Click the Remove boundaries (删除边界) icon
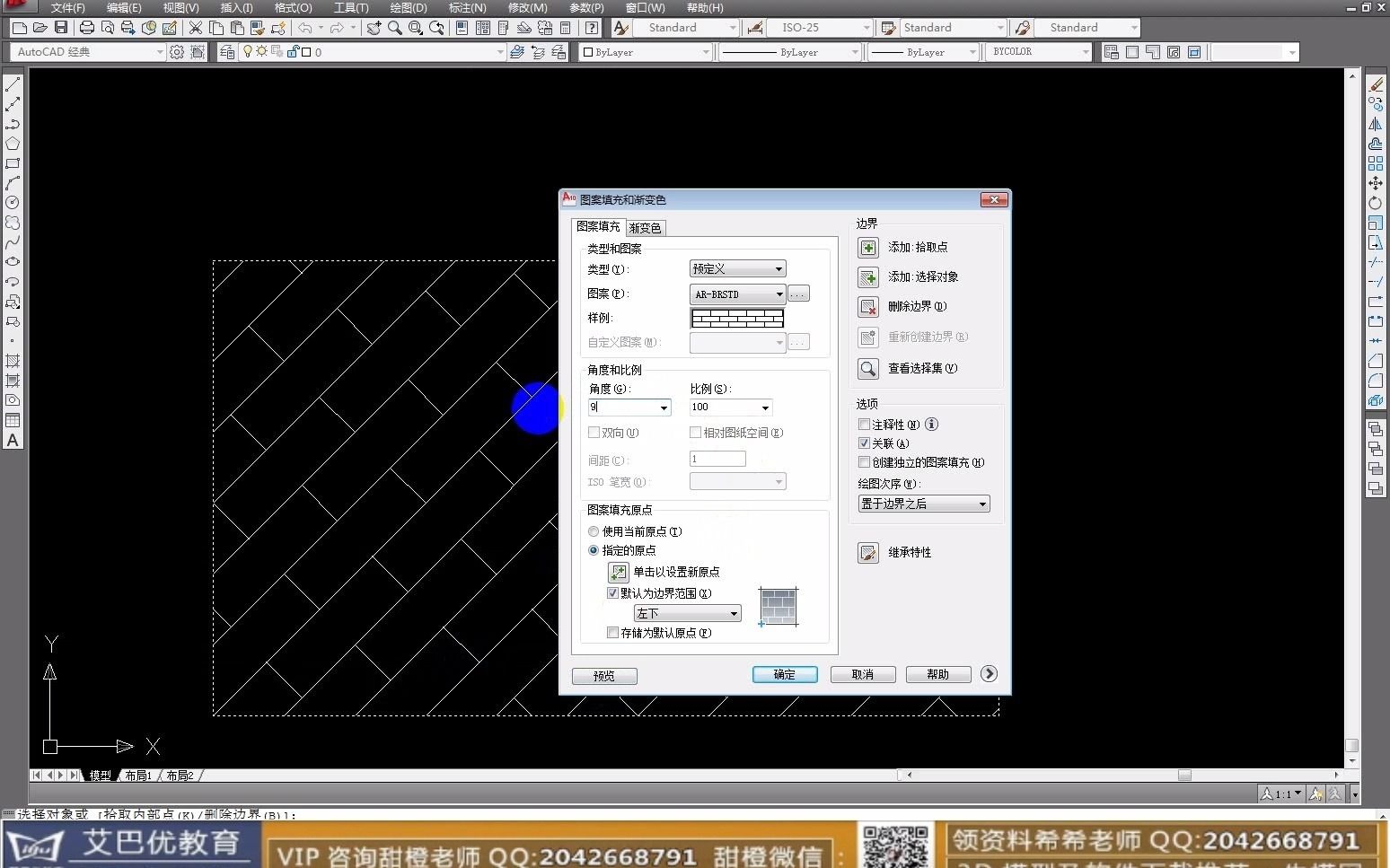The height and width of the screenshot is (868, 1390). pyautogui.click(x=868, y=307)
